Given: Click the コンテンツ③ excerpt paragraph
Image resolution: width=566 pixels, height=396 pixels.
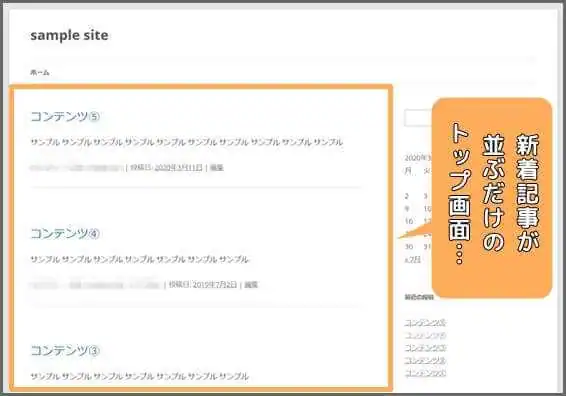Looking at the screenshot, I should click(x=139, y=376).
